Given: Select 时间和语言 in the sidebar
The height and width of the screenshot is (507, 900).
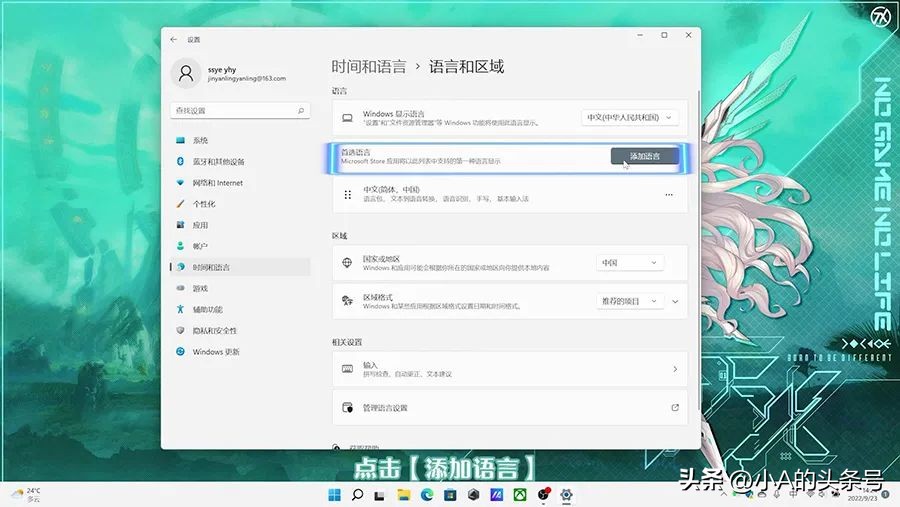Looking at the screenshot, I should (x=240, y=267).
